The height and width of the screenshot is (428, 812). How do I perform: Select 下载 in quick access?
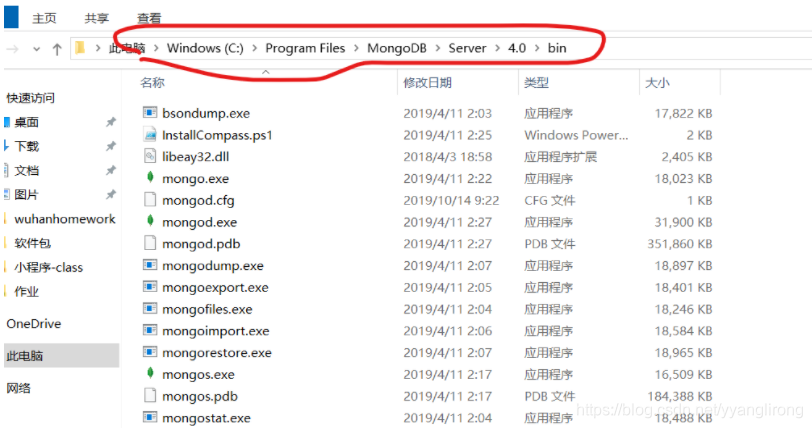26,146
